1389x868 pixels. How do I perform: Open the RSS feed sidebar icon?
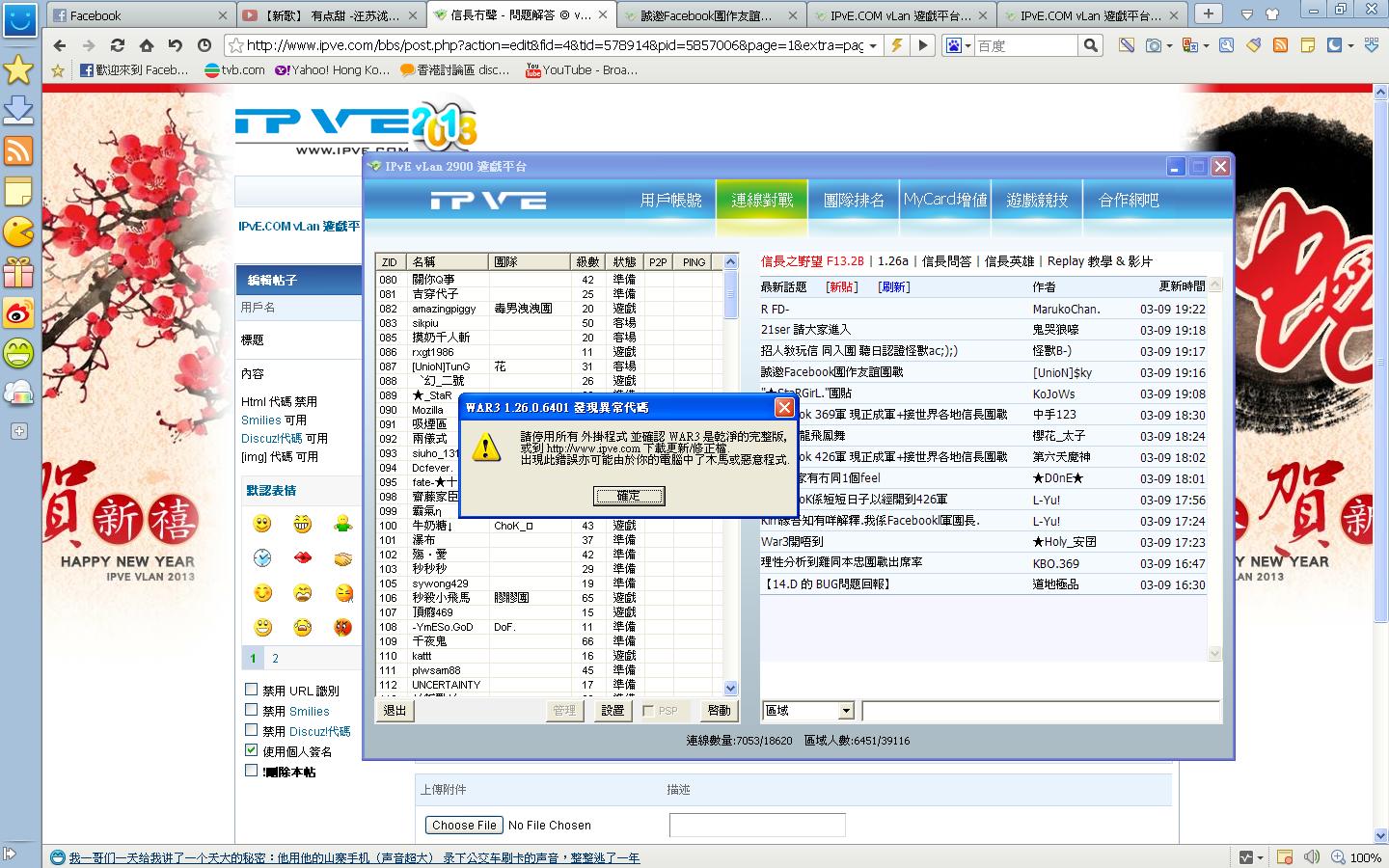coord(18,151)
